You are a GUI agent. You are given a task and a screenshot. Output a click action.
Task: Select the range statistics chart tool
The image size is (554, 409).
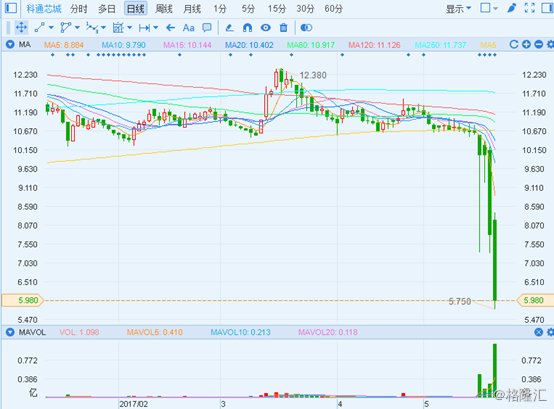118,28
